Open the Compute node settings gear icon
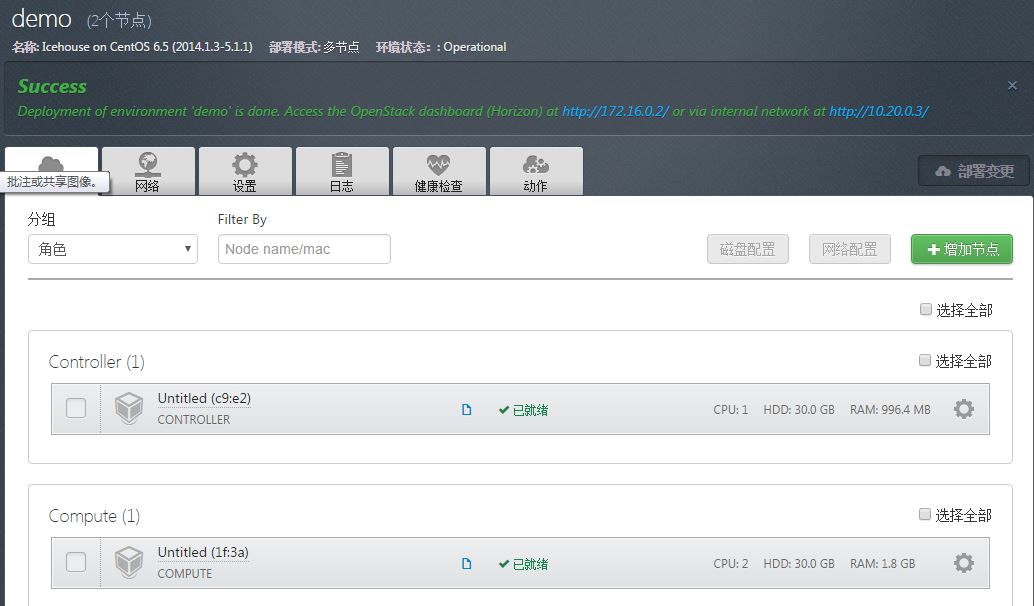 click(x=962, y=562)
